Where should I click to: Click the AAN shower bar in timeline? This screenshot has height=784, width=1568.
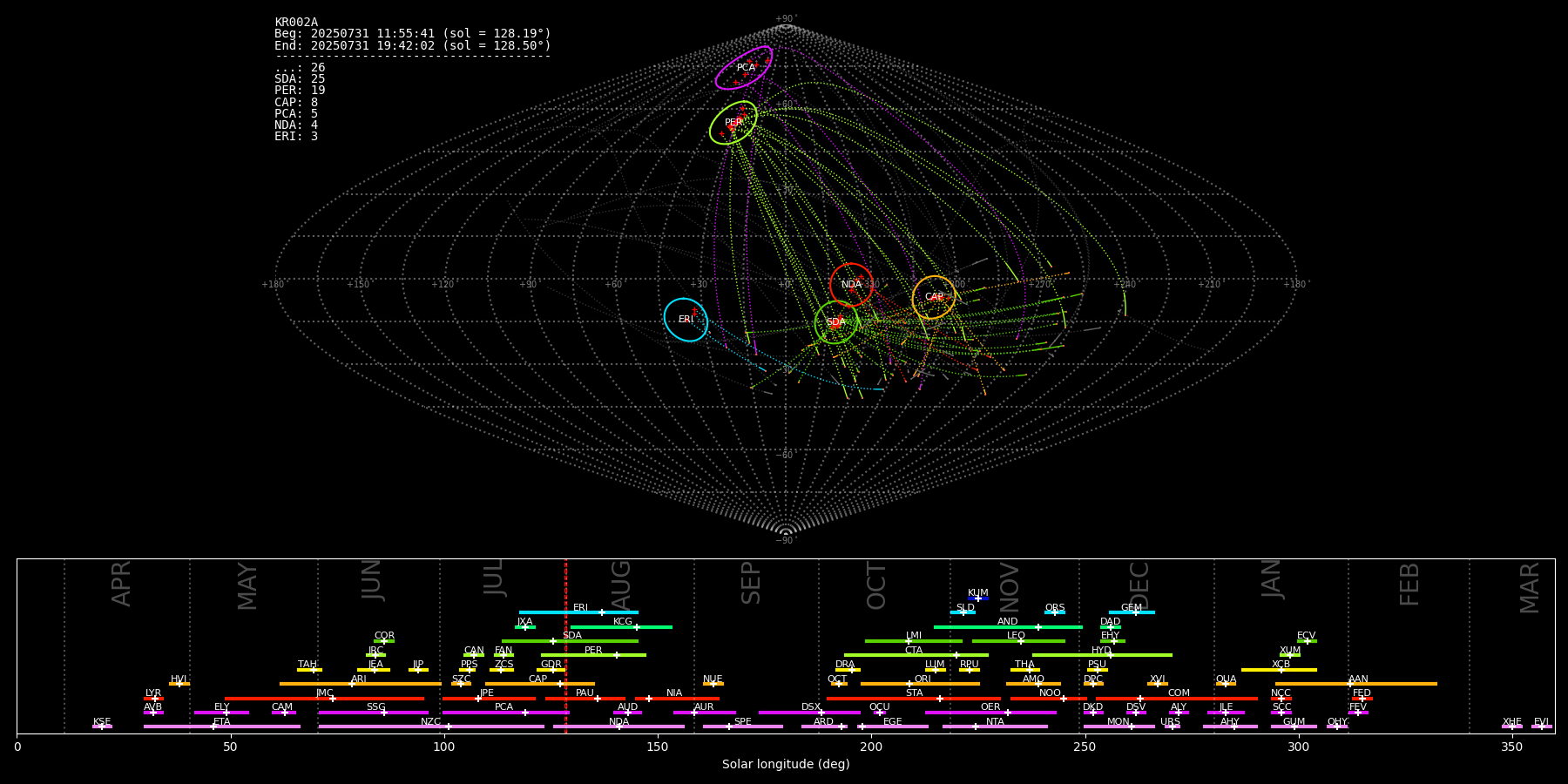pos(1356,684)
